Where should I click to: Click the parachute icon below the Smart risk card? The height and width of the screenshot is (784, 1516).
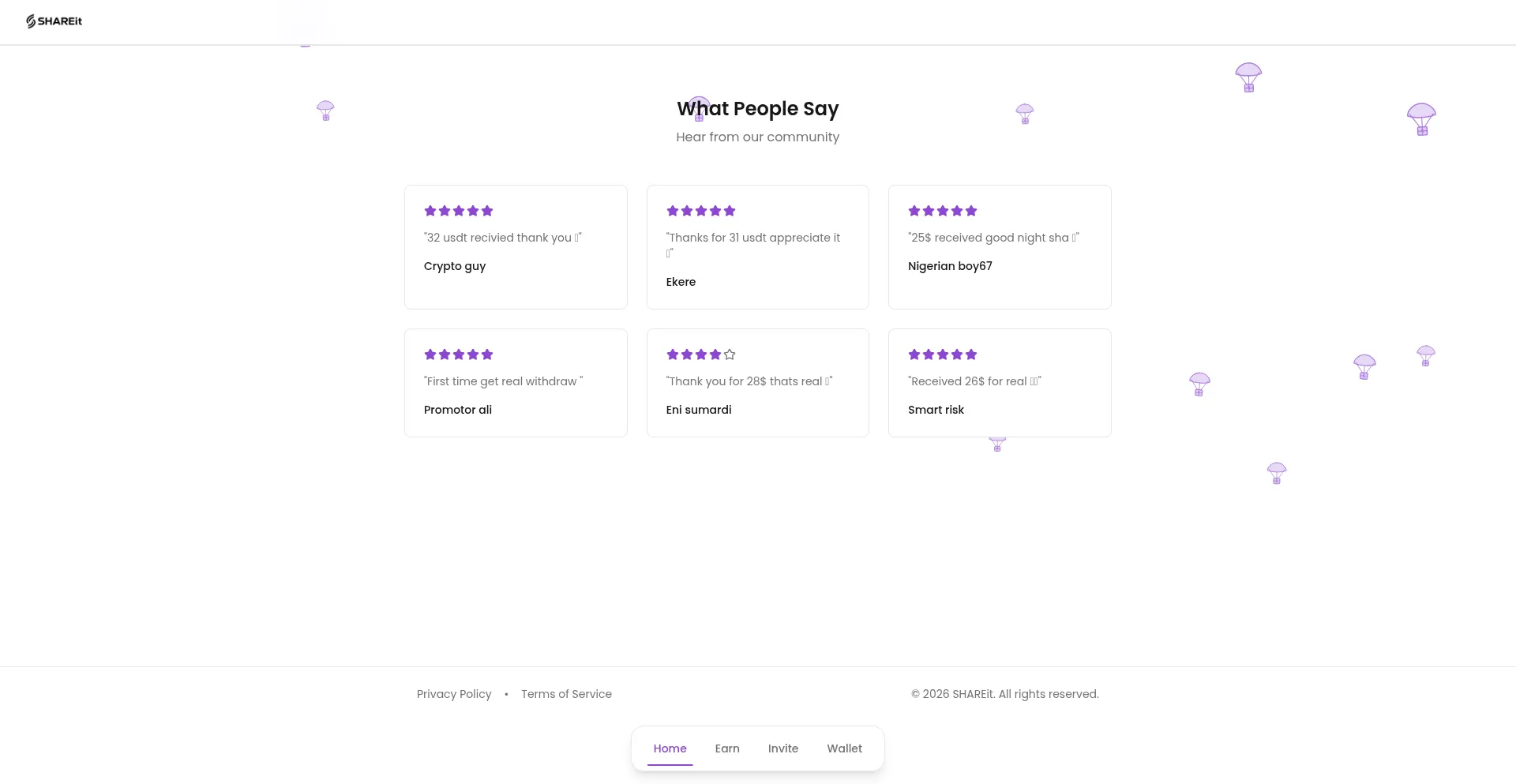click(997, 444)
